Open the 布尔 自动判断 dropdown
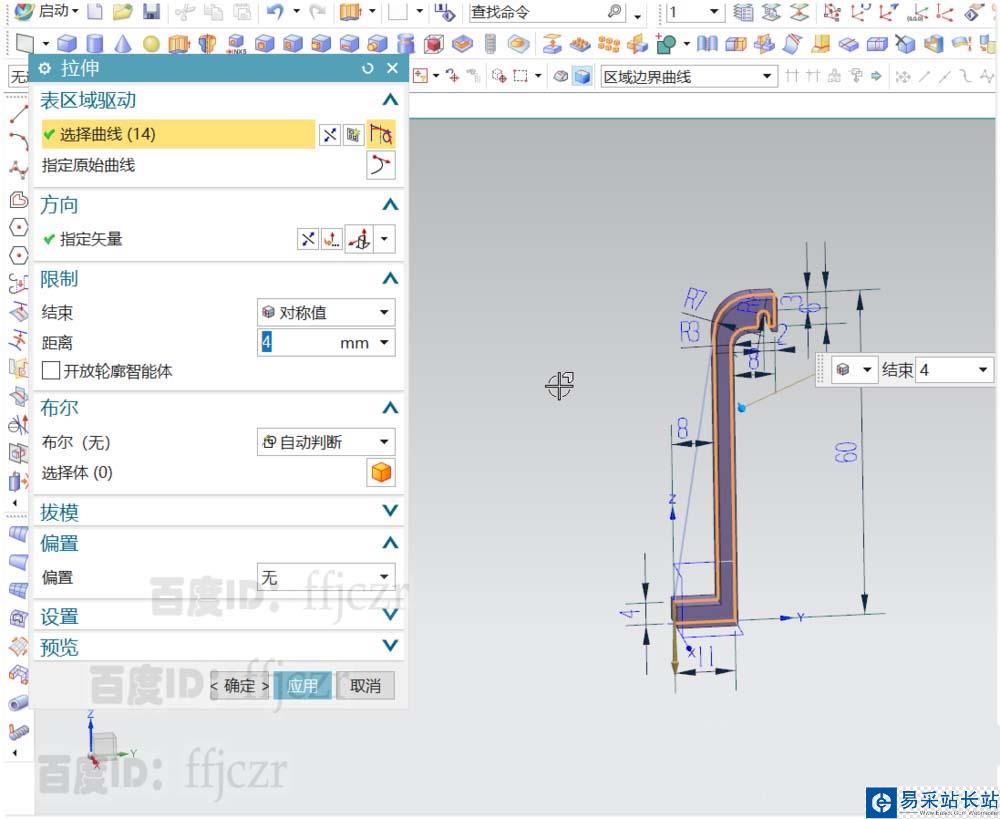1000x819 pixels. coord(326,442)
